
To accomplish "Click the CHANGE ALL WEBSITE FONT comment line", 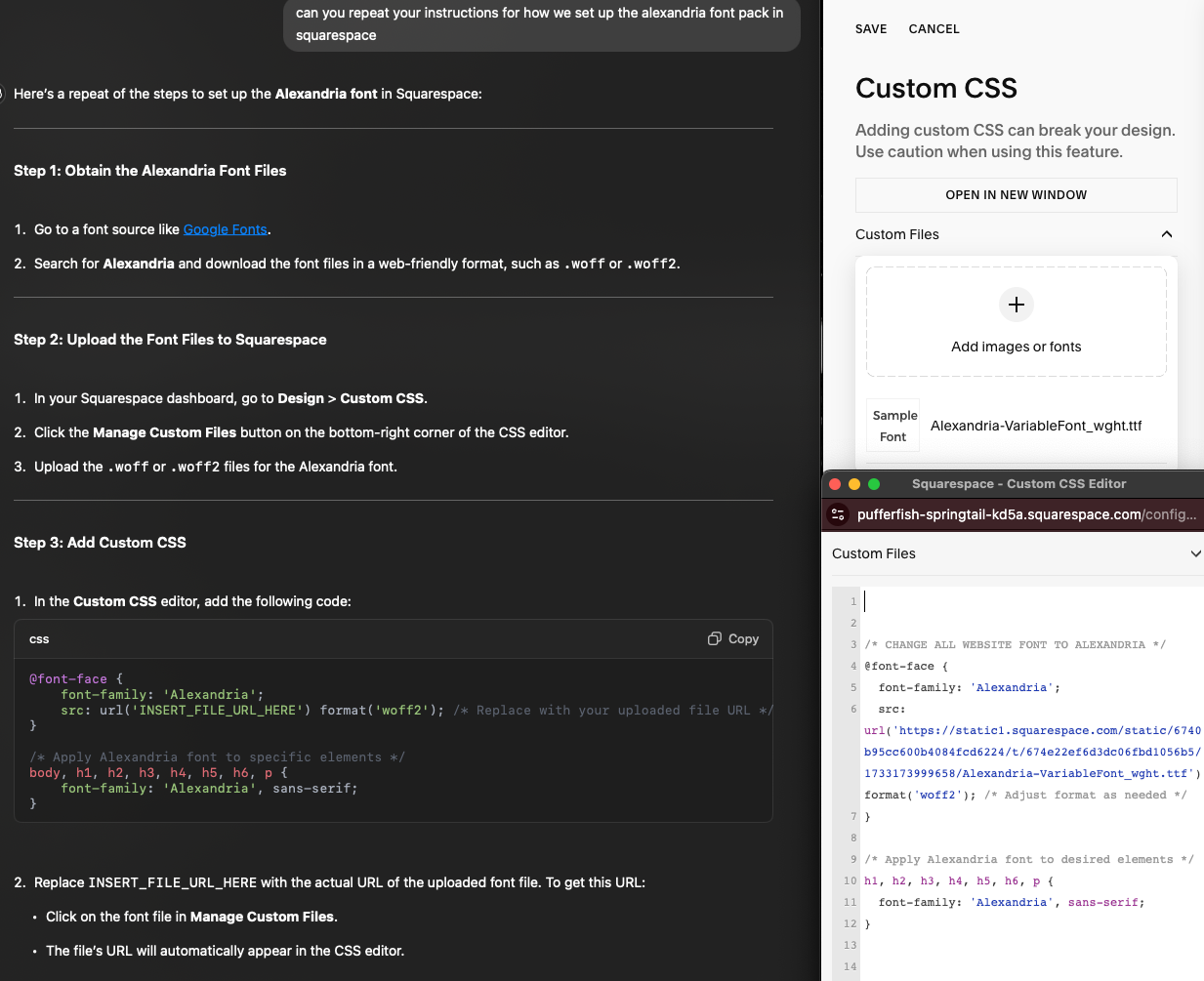I will (x=1015, y=644).
